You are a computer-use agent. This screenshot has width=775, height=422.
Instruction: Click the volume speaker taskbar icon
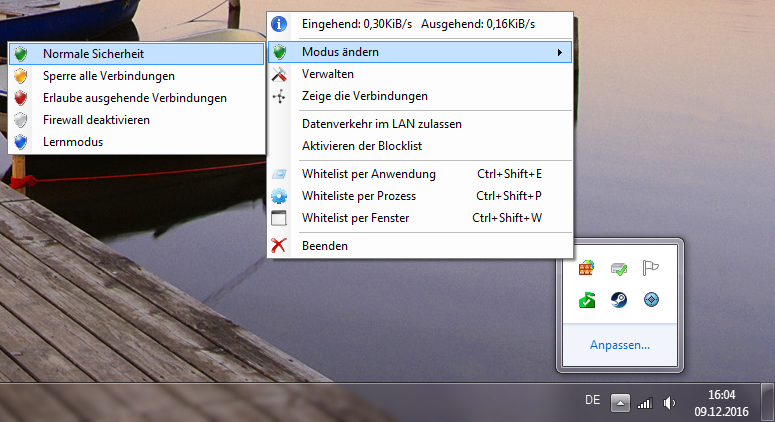670,403
